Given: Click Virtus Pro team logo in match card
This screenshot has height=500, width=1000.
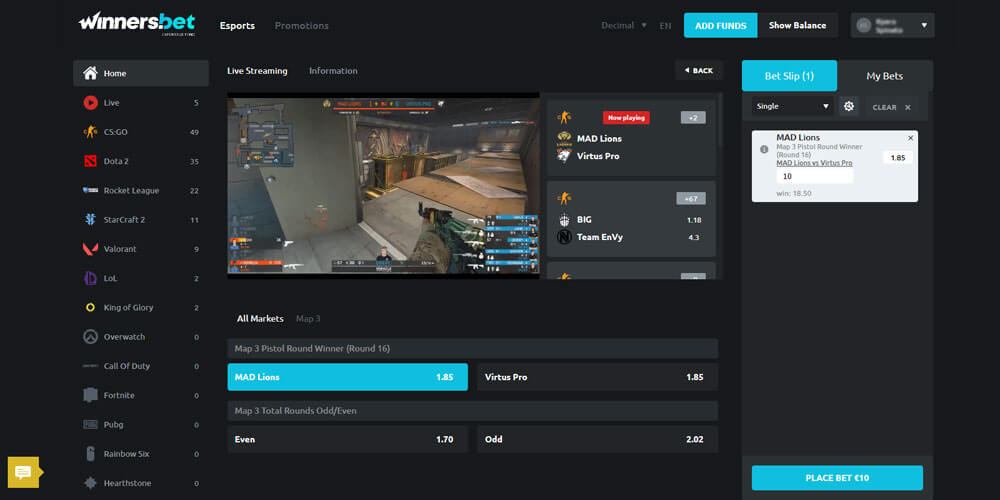Looking at the screenshot, I should [564, 156].
